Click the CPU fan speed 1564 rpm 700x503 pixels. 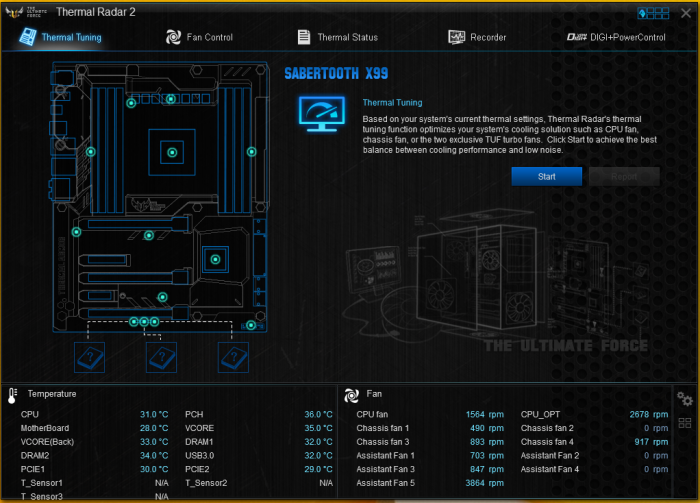(x=485, y=415)
